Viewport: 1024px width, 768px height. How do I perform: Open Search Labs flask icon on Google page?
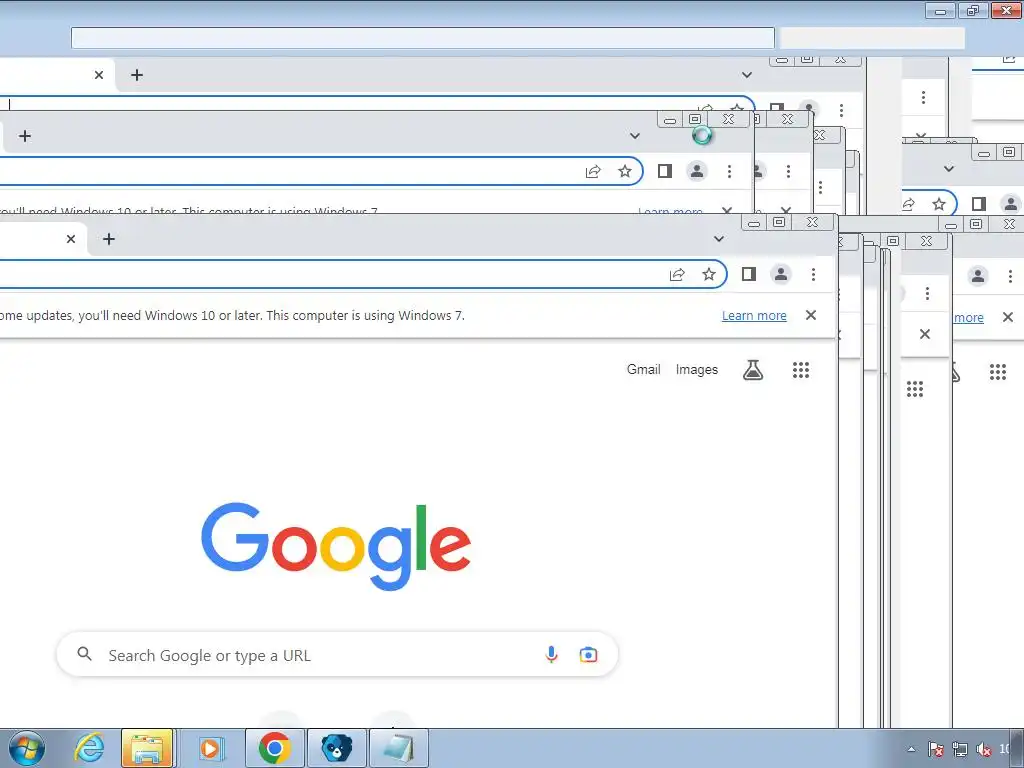(x=753, y=370)
